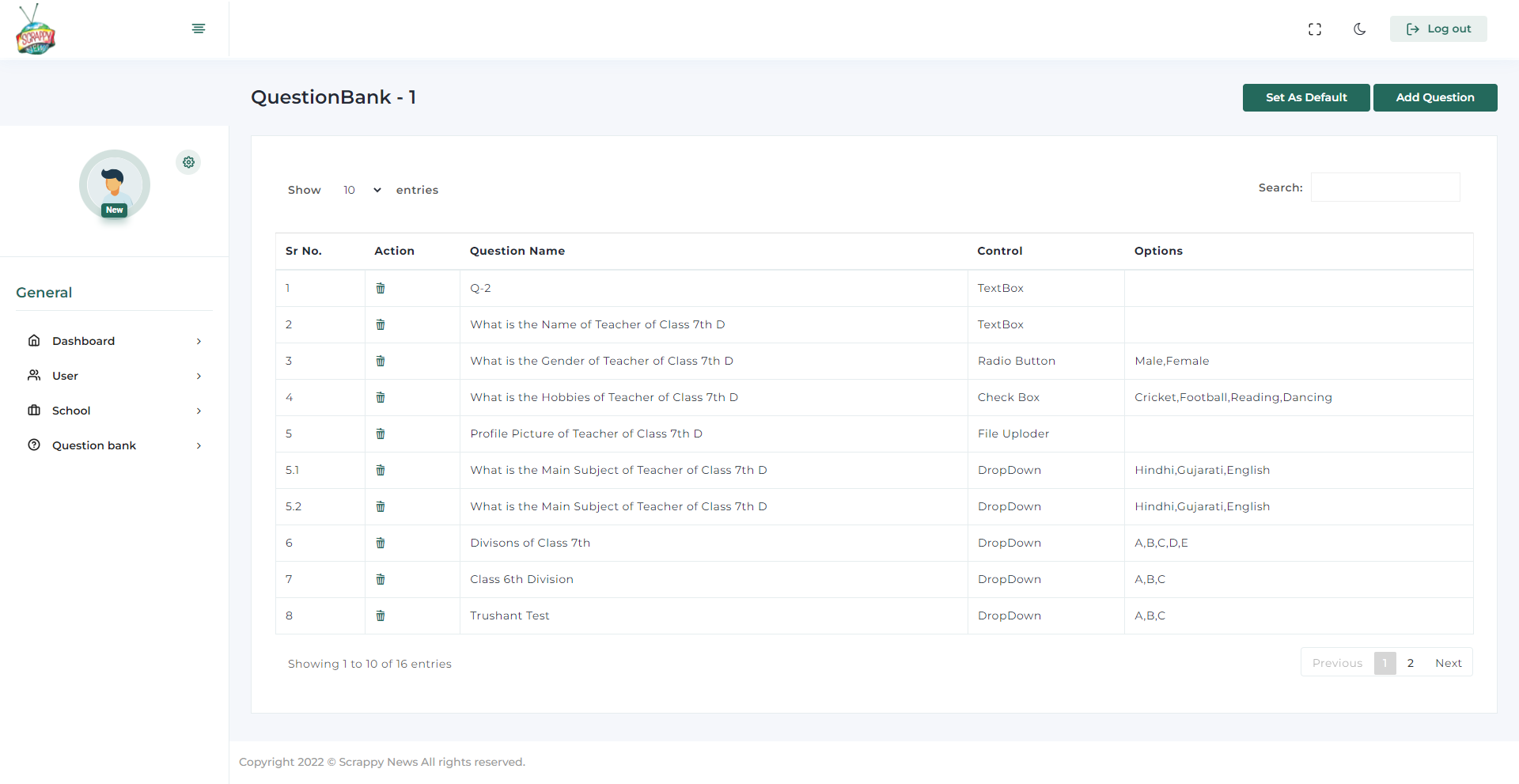Open the show entries count dropdown
The height and width of the screenshot is (784, 1519).
[x=362, y=190]
